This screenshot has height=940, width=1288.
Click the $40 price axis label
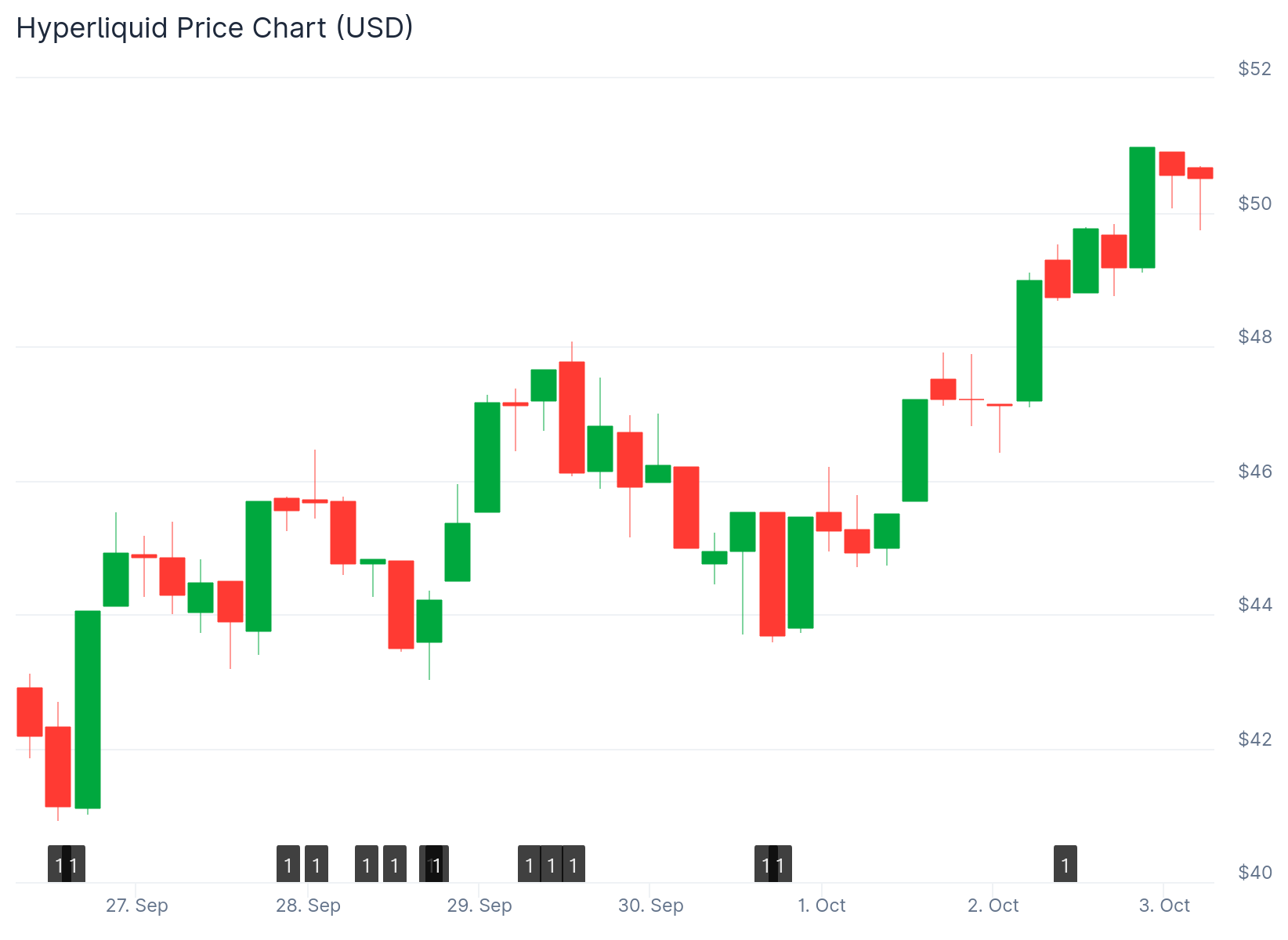1254,873
